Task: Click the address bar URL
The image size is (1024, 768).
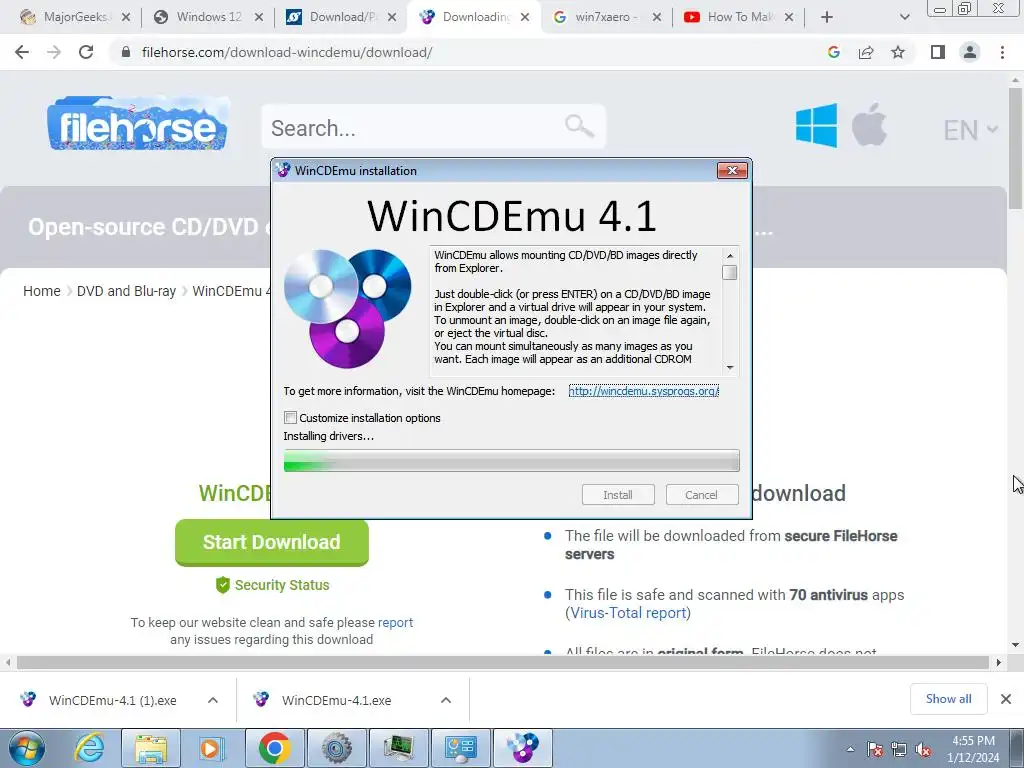Action: click(287, 52)
